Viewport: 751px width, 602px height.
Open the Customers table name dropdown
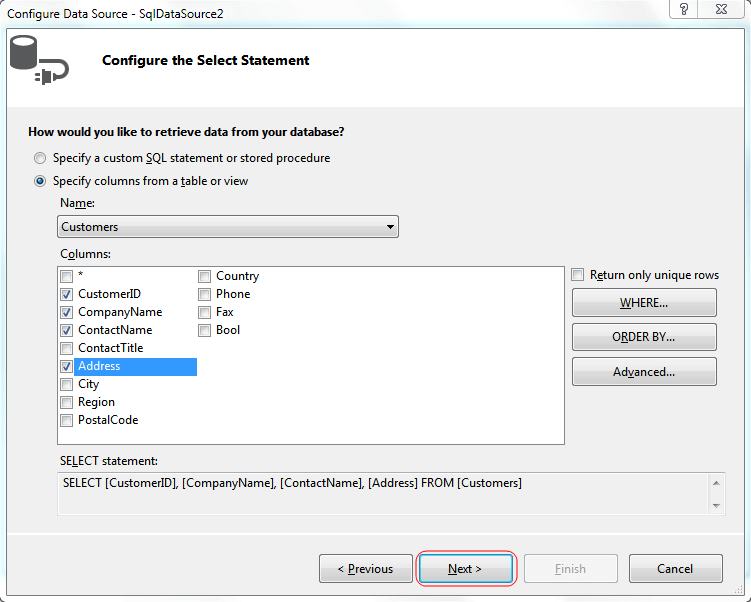(228, 227)
